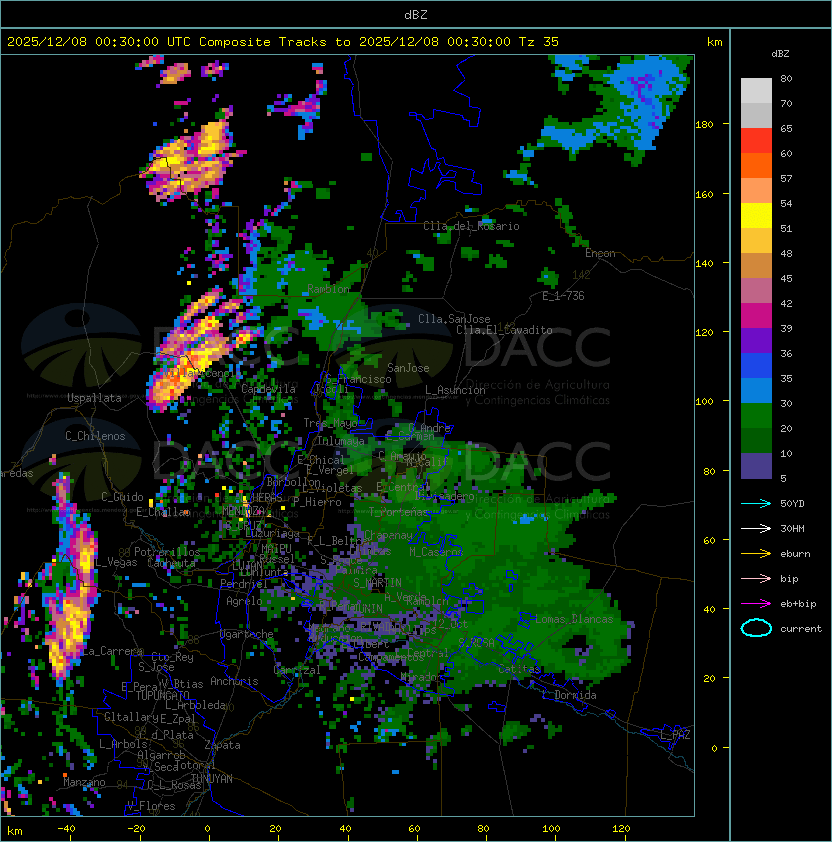Click the 'km' label at bottom-left corner

click(x=15, y=831)
